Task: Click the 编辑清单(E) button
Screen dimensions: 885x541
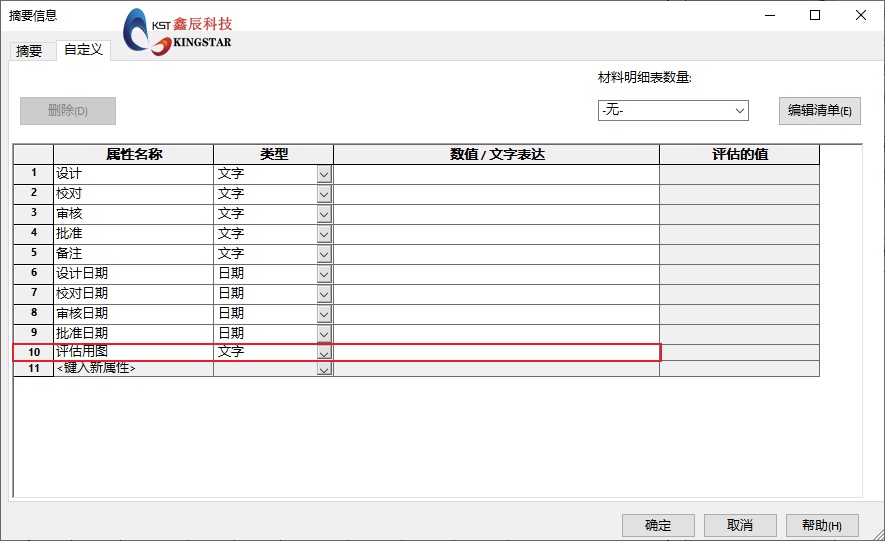Action: (x=820, y=111)
